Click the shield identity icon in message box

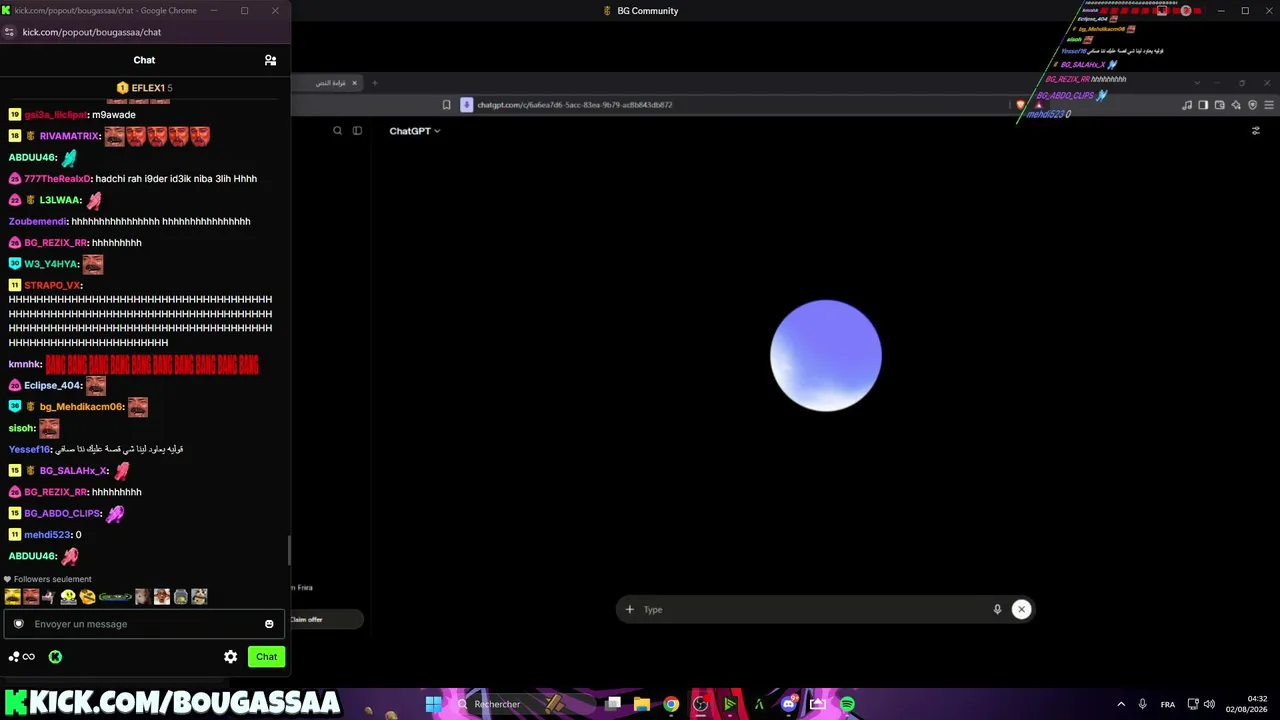click(18, 624)
